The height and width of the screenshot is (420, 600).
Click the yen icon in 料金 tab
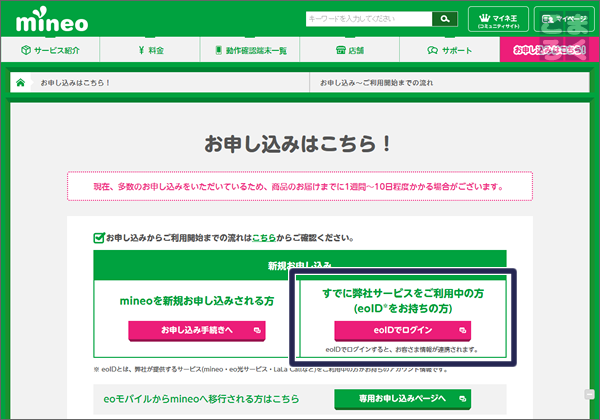click(x=141, y=50)
